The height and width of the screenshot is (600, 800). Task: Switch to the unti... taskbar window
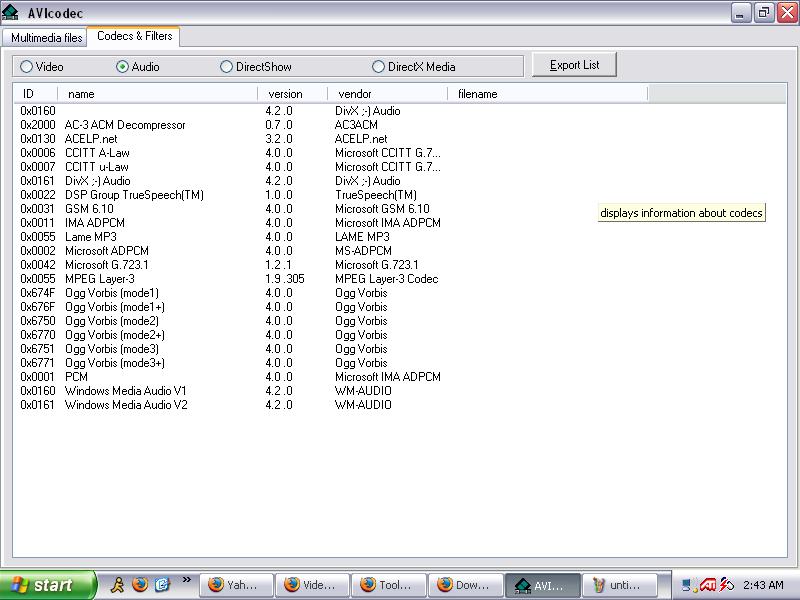coord(618,585)
